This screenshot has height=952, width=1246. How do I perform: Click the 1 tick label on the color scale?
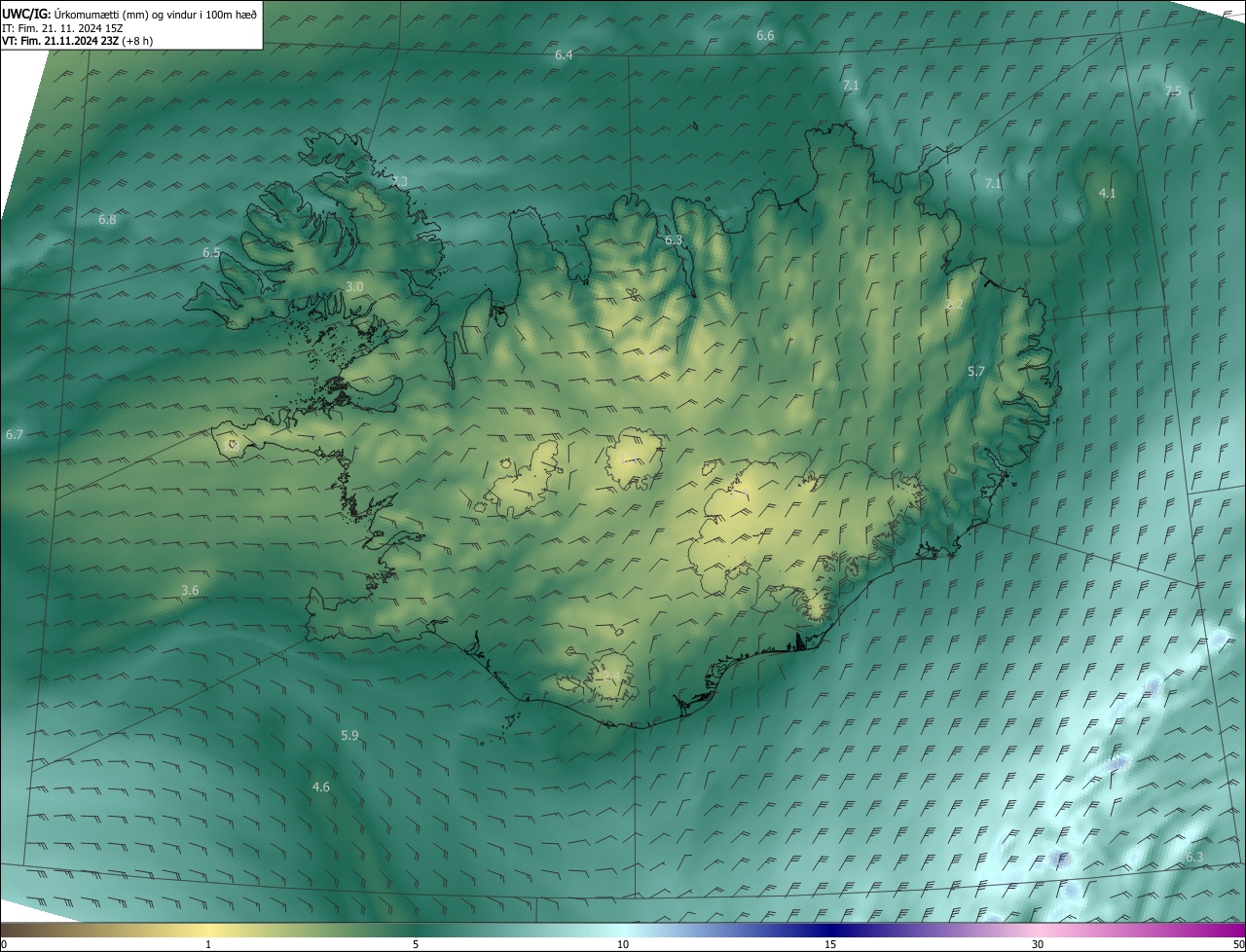(x=208, y=944)
